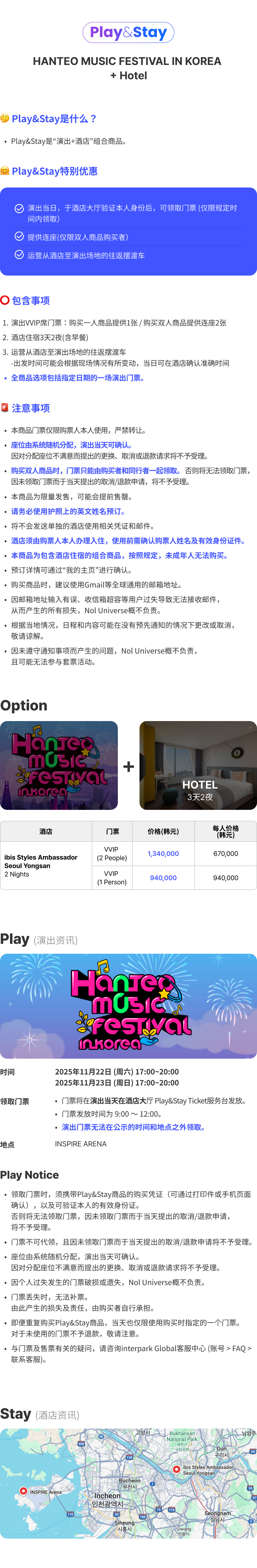Click the Play&Stay logo badge
The width and height of the screenshot is (257, 1568).
click(128, 32)
